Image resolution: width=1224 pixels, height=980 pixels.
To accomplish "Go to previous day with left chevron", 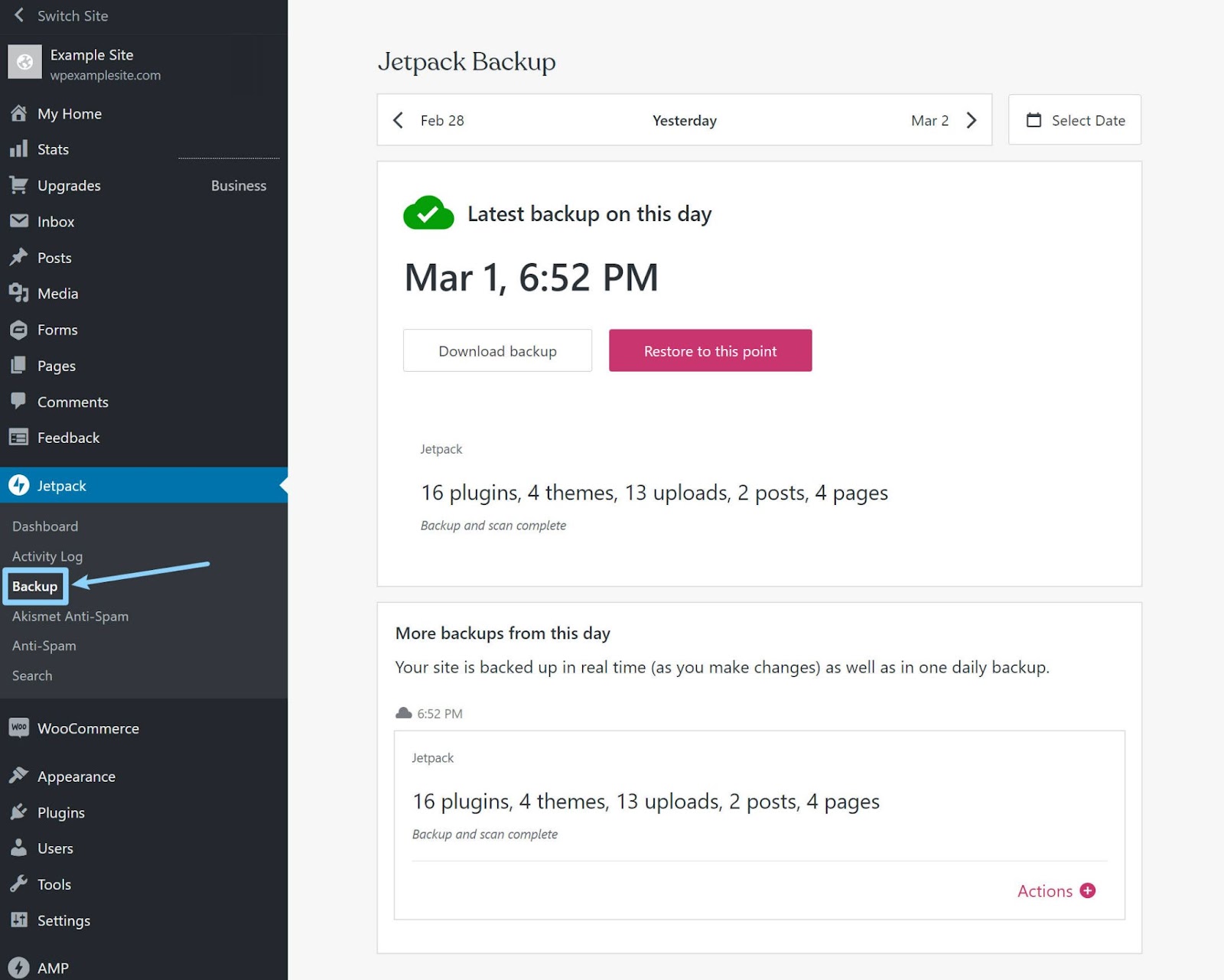I will (398, 120).
